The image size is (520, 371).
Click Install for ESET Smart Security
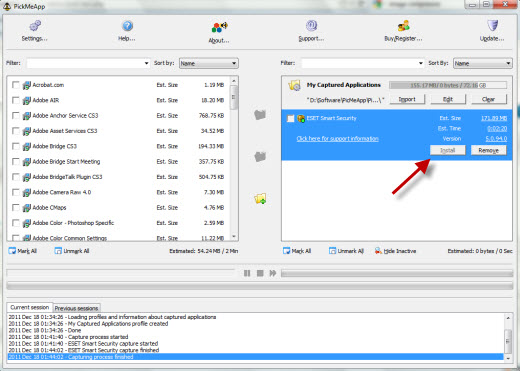448,150
